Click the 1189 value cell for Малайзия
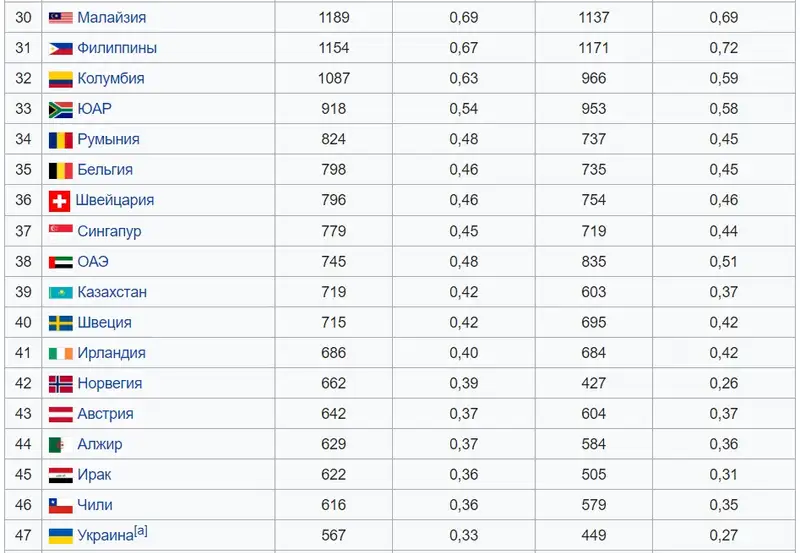Screen dimensions: 800x553 [x=333, y=18]
